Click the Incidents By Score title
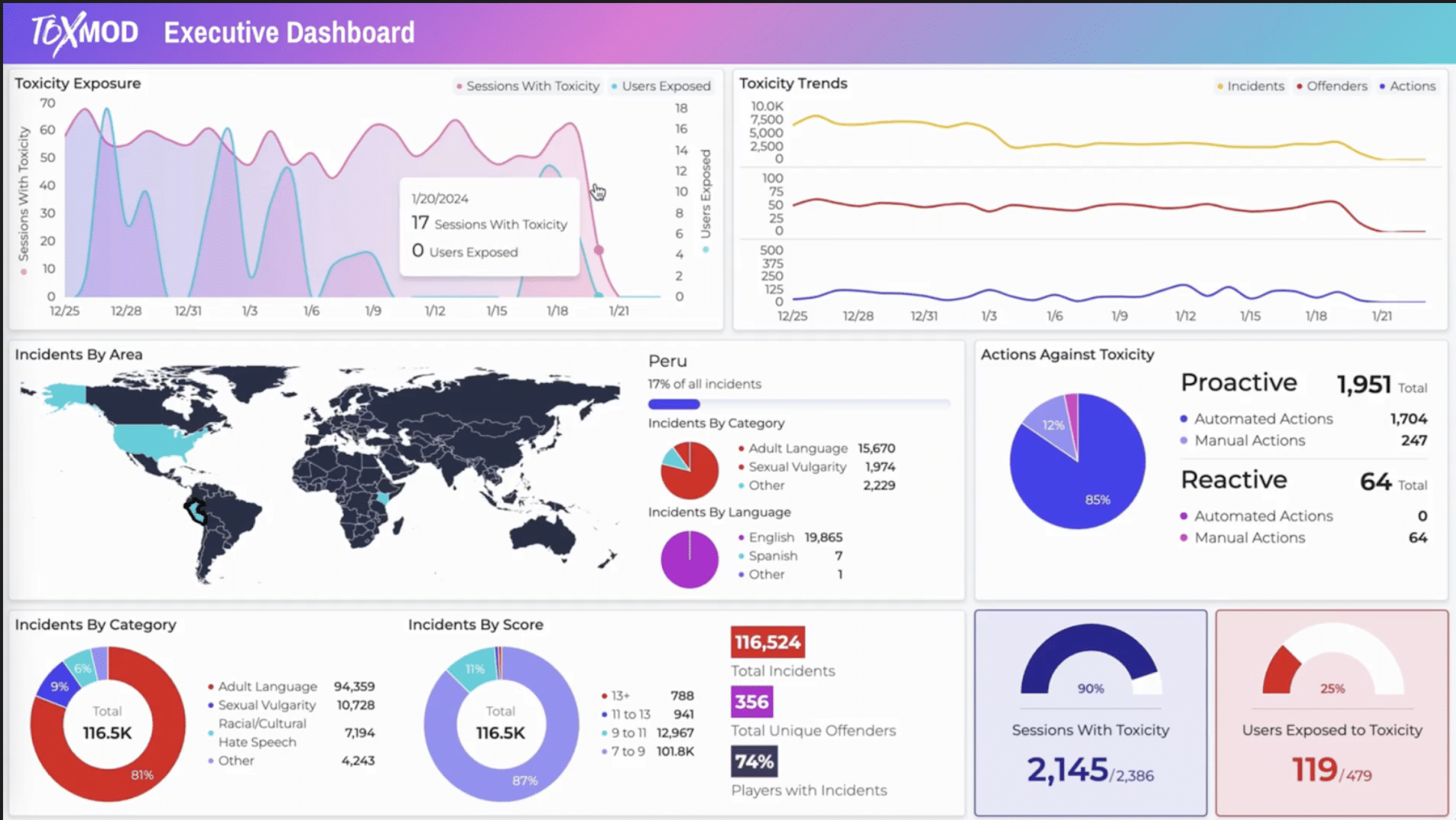This screenshot has height=820, width=1456. pyautogui.click(x=476, y=625)
